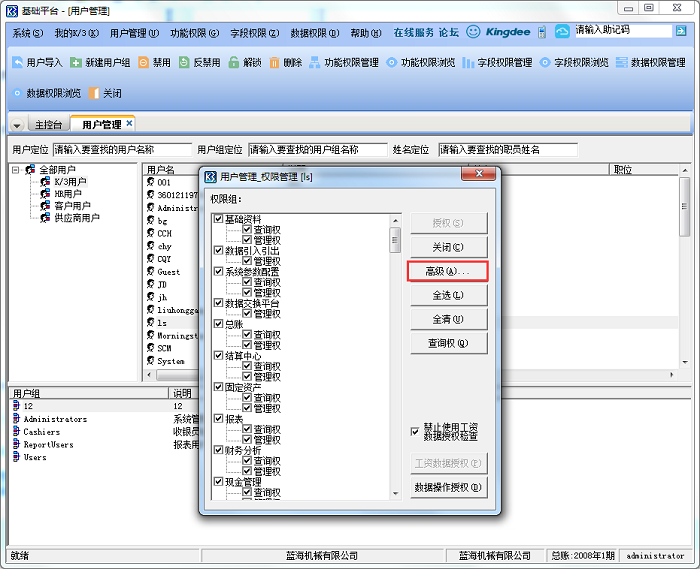Click the 高级 (Advanced) button
Viewport: 700px width, 569px height.
pyautogui.click(x=448, y=271)
